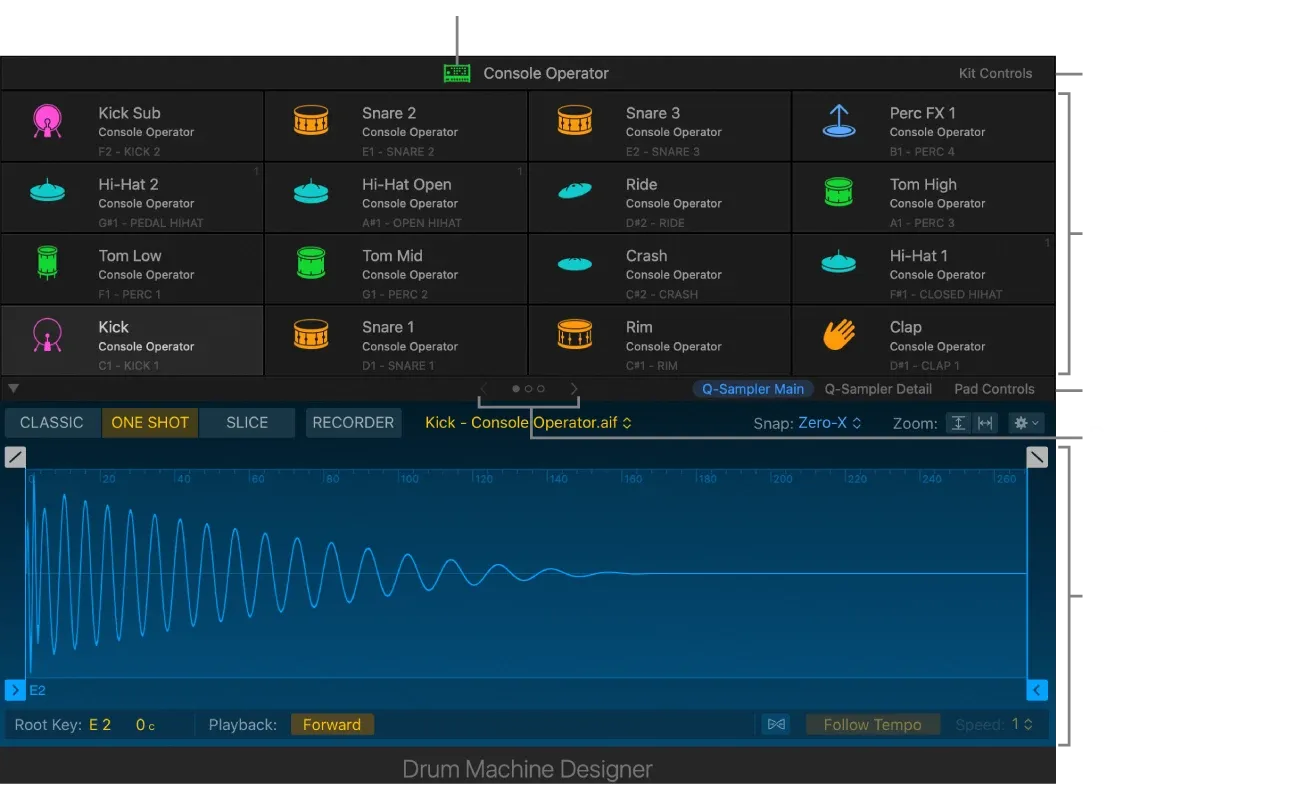This screenshot has width=1306, height=786.
Task: Click the fine tune 0 c field
Action: click(146, 725)
